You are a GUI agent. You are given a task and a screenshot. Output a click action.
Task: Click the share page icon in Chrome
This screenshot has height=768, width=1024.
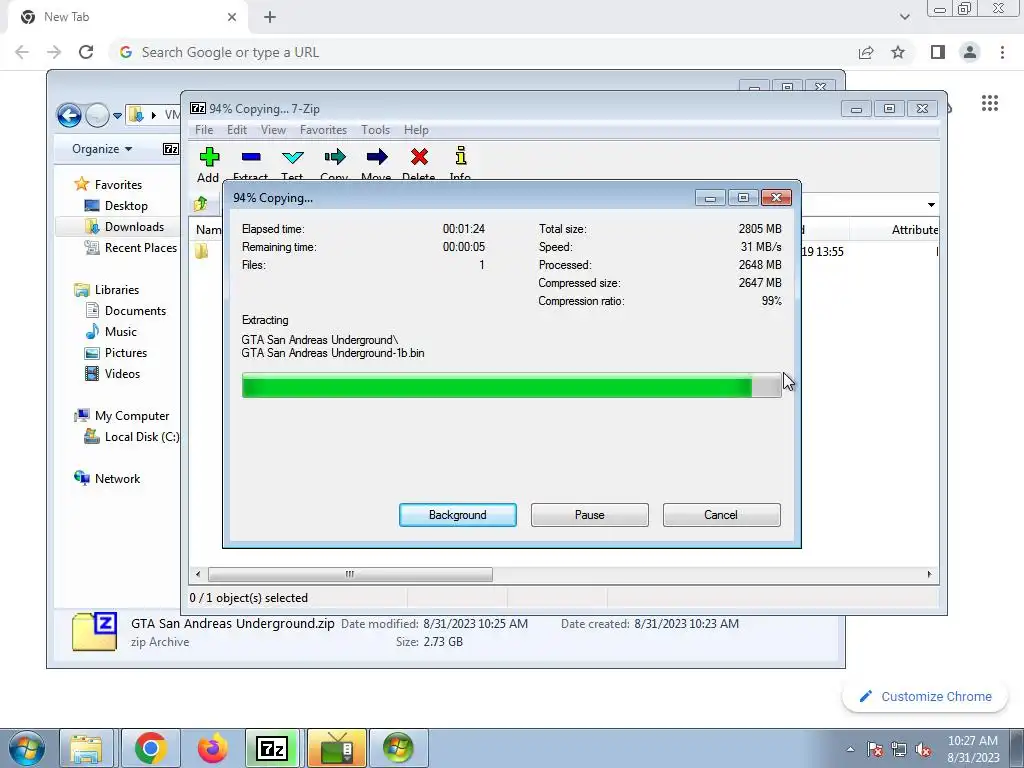point(866,52)
